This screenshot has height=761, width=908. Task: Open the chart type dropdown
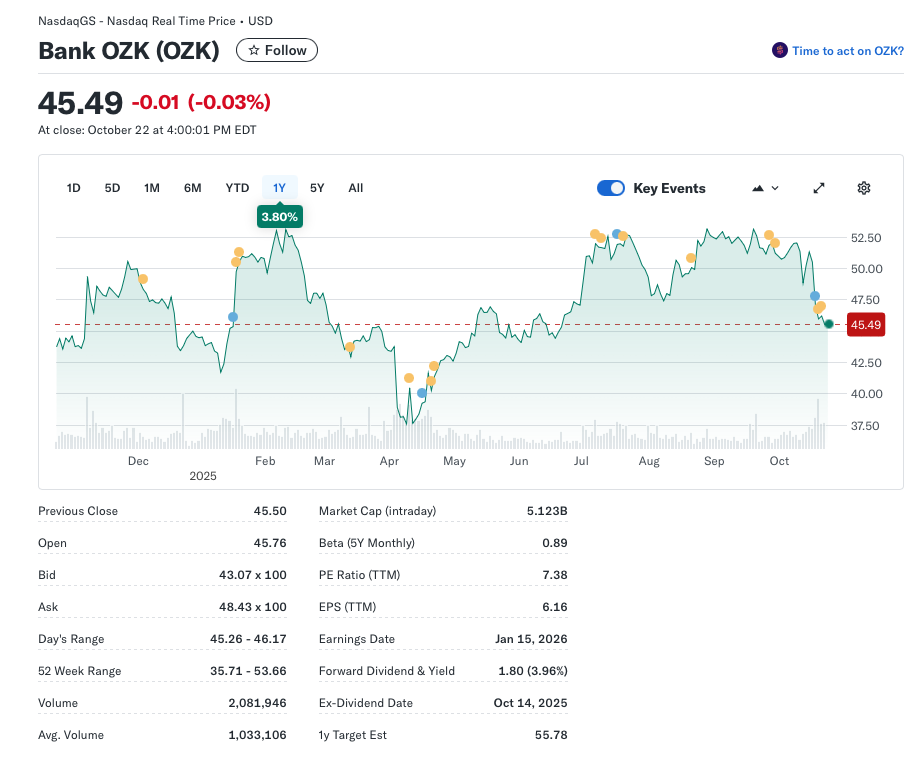point(764,188)
